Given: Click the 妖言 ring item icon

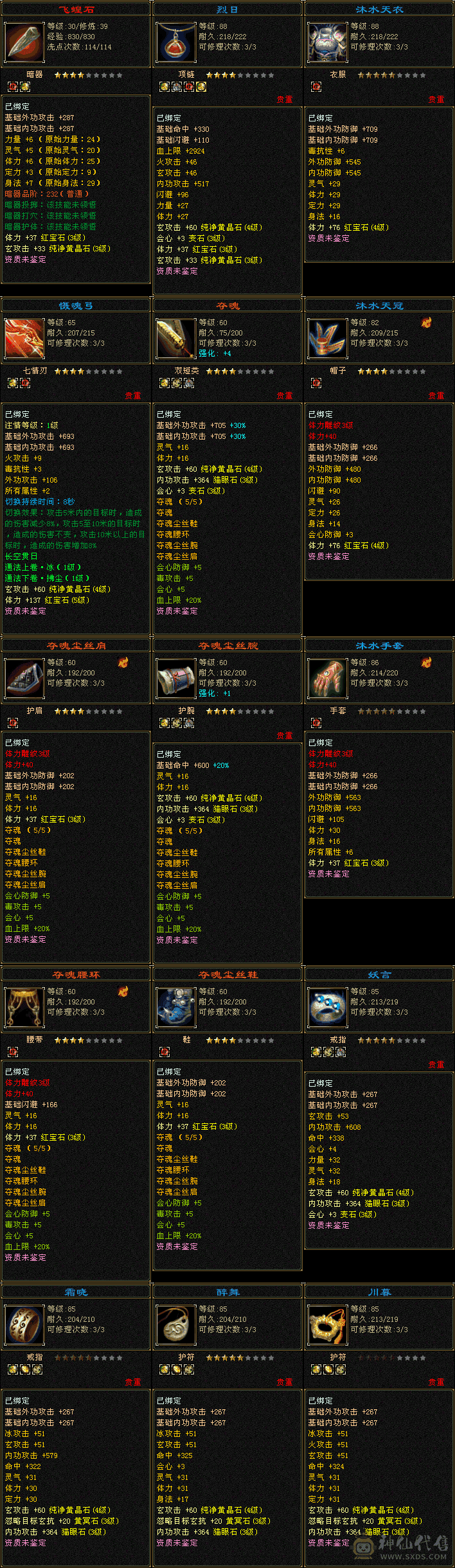Looking at the screenshot, I should click(x=328, y=1007).
